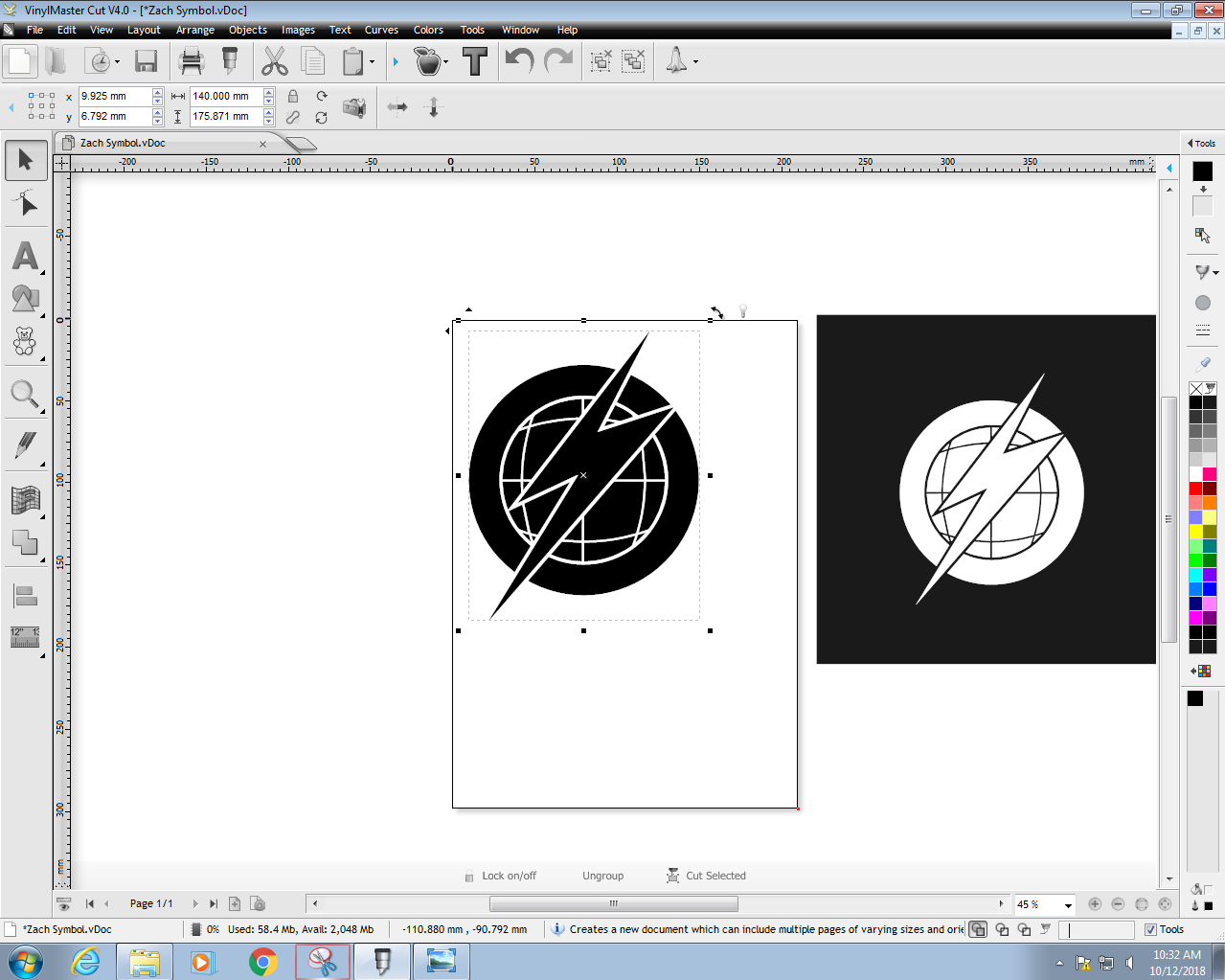Click the Windows Start button
Viewport: 1225px width, 980px height.
click(x=26, y=962)
